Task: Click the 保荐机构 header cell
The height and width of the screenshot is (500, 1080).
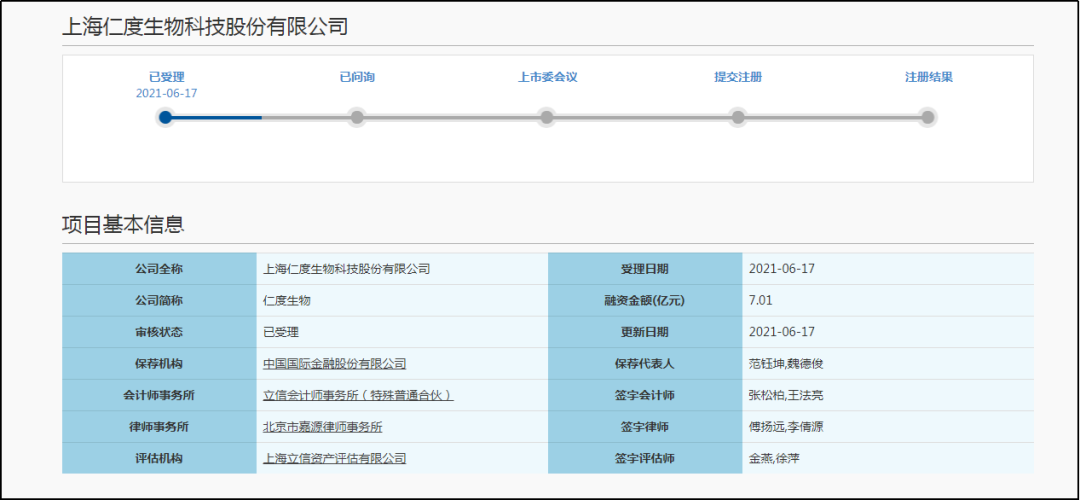Action: (159, 364)
